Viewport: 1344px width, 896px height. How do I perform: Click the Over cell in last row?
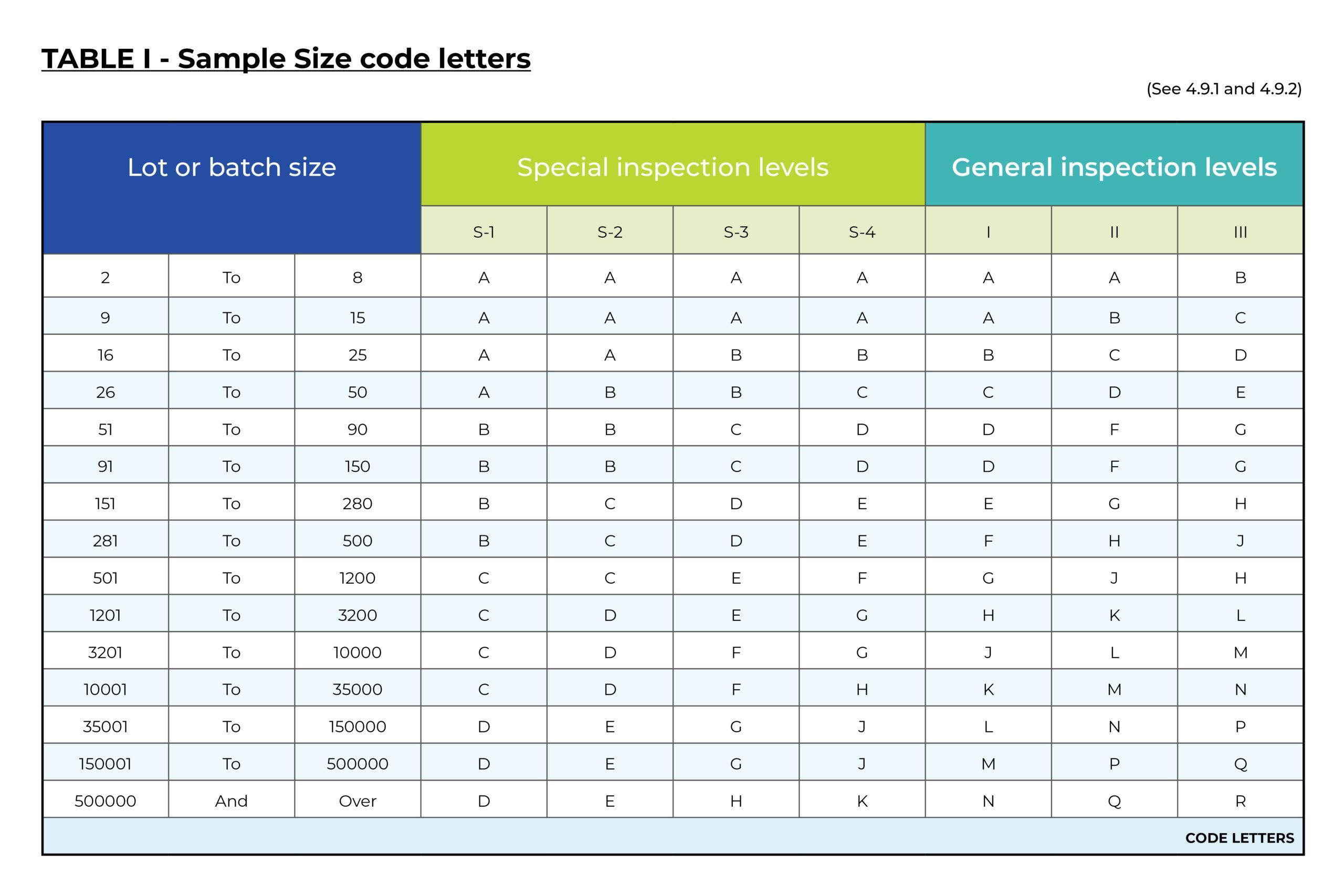click(x=357, y=801)
